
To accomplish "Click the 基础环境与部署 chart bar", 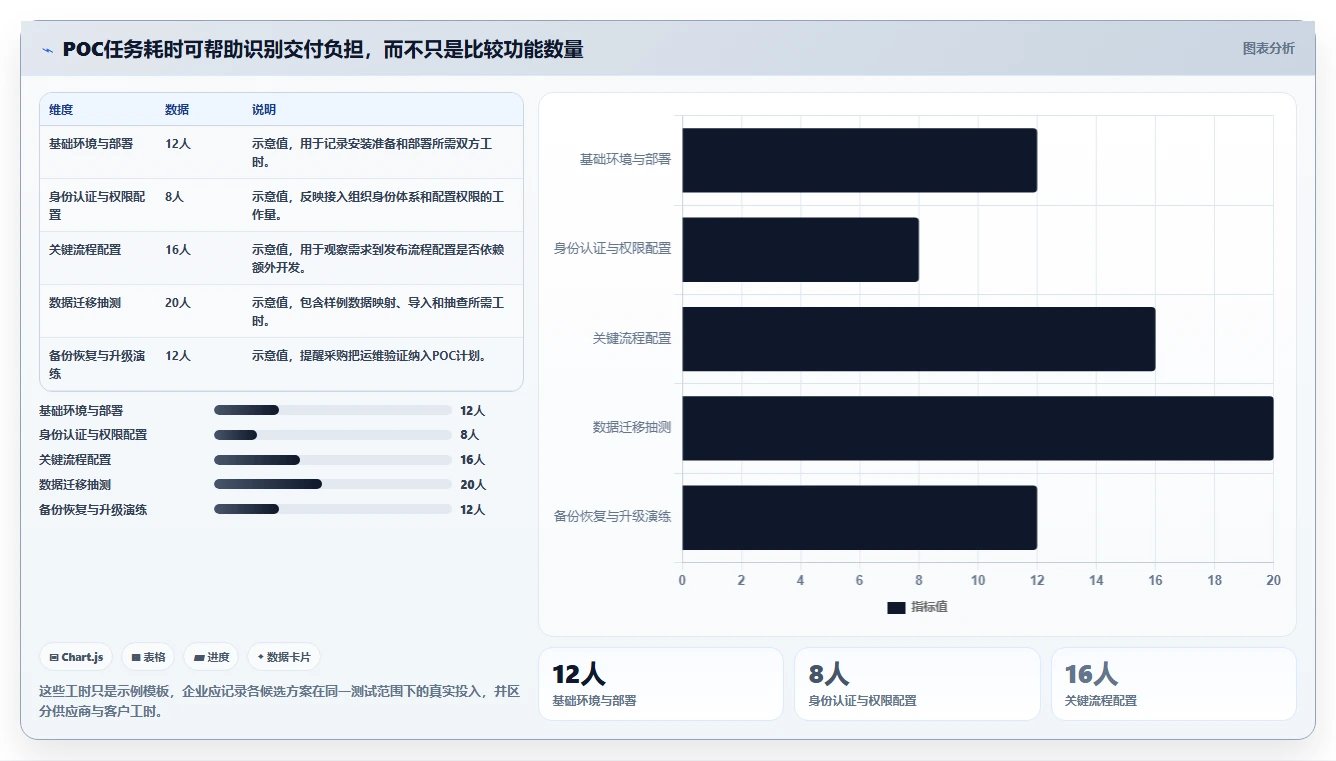I will click(x=859, y=160).
